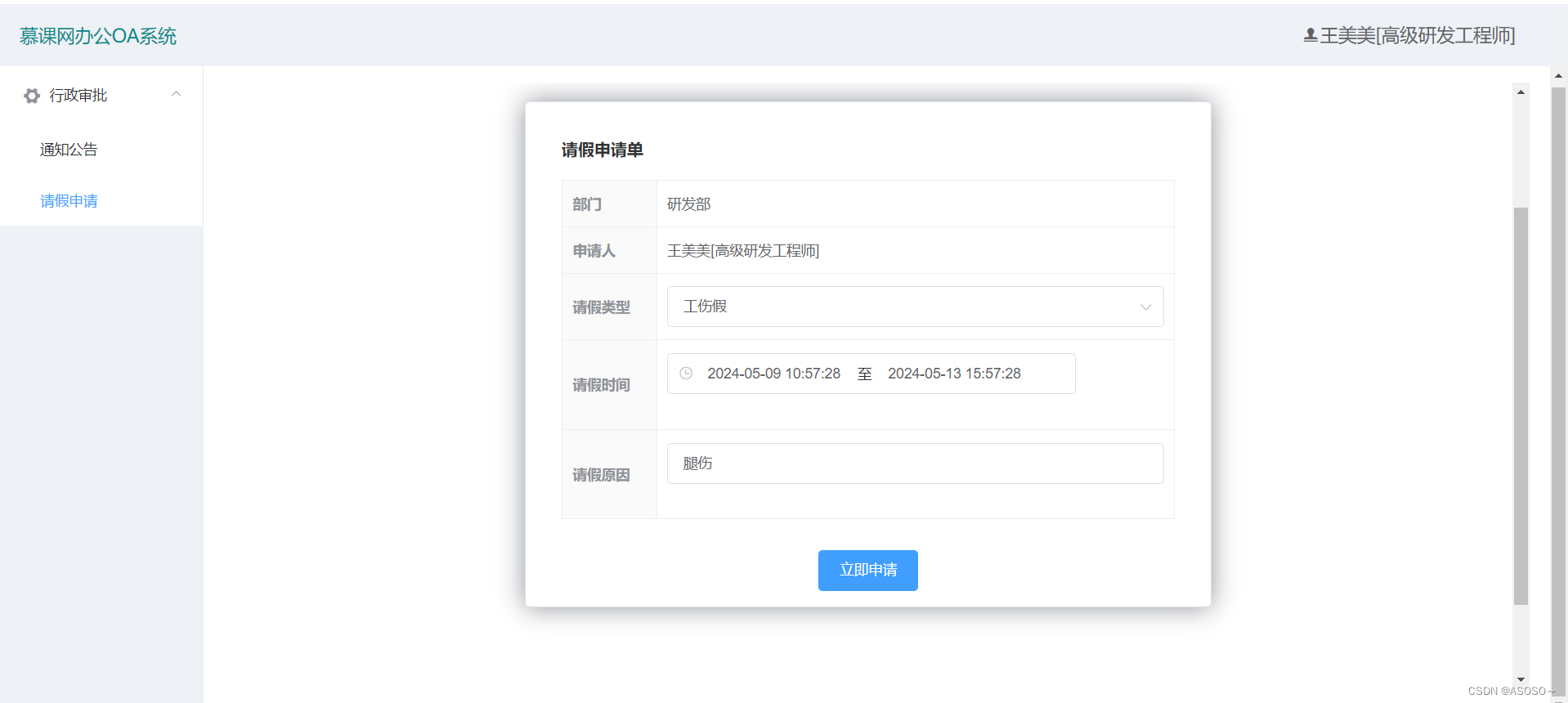Click the 请假原因 row label

pyautogui.click(x=602, y=475)
